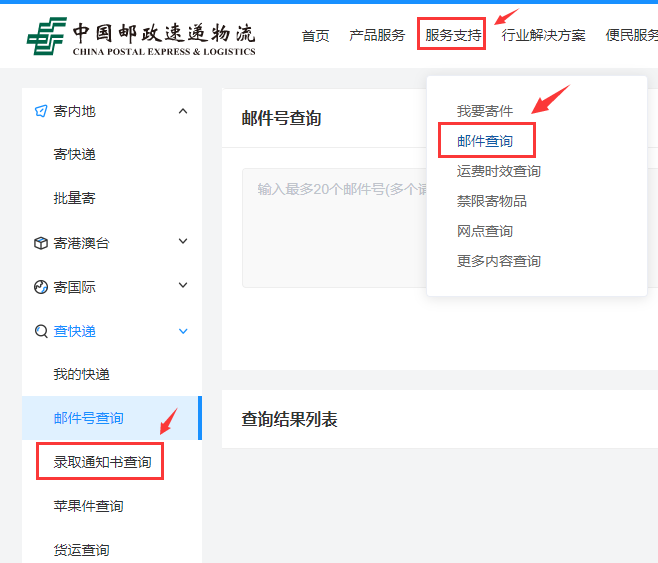
Task: Expand the 寄港澳台 section chevron
Action: point(182,242)
